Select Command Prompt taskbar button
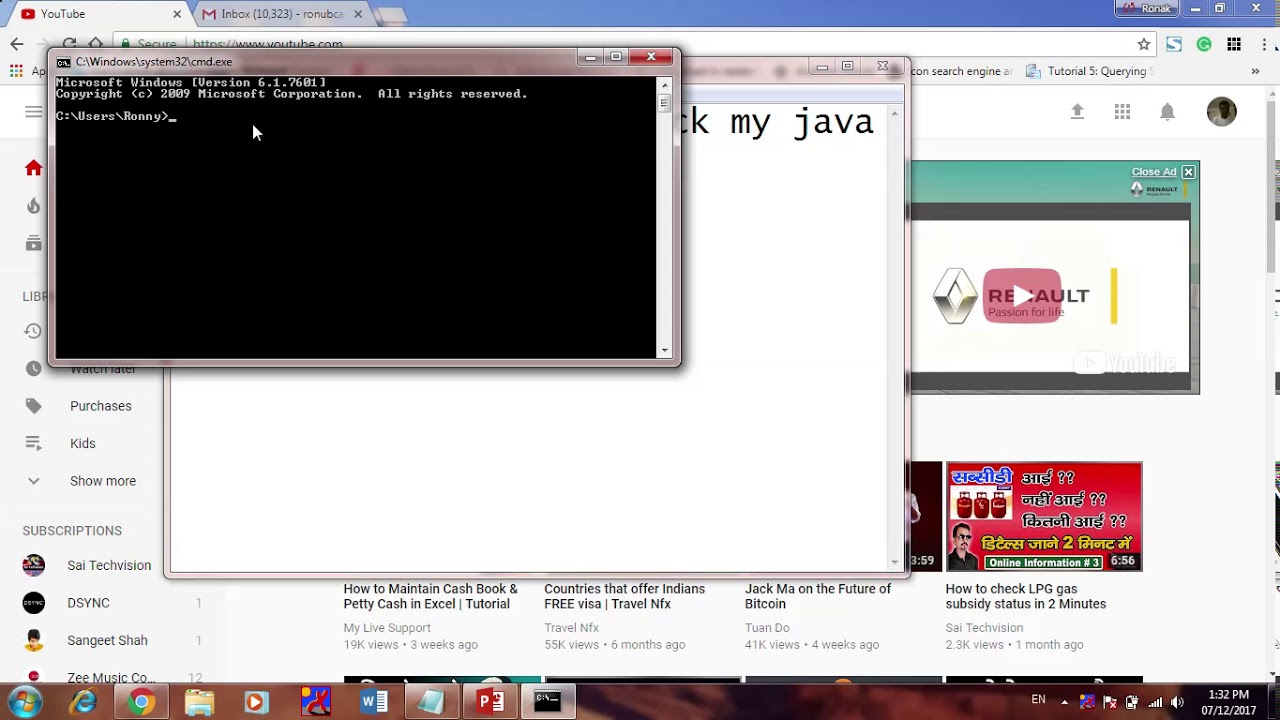 (547, 701)
